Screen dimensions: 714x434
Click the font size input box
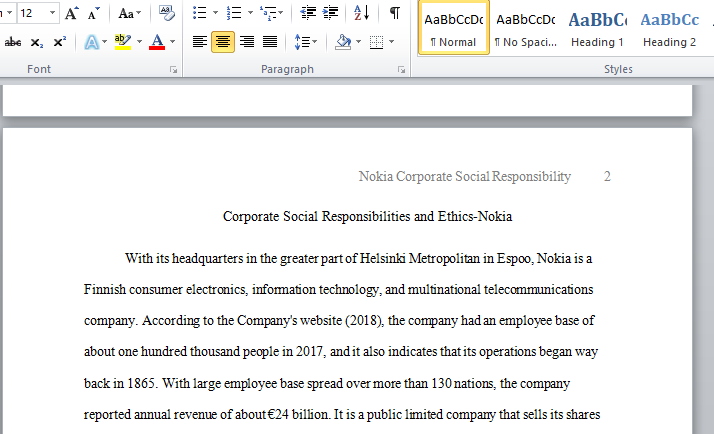pos(32,13)
